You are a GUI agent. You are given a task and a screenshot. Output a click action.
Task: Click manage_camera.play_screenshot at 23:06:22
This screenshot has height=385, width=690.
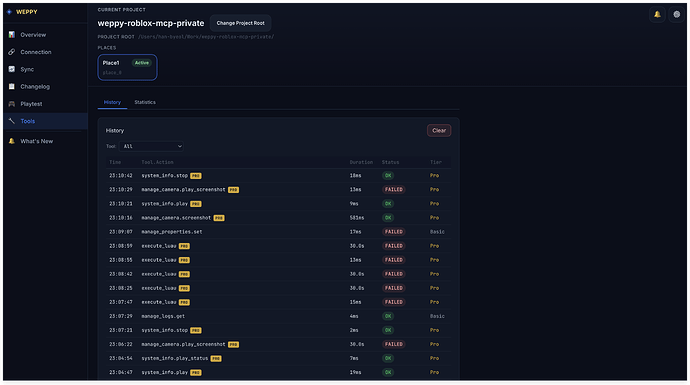pos(183,345)
